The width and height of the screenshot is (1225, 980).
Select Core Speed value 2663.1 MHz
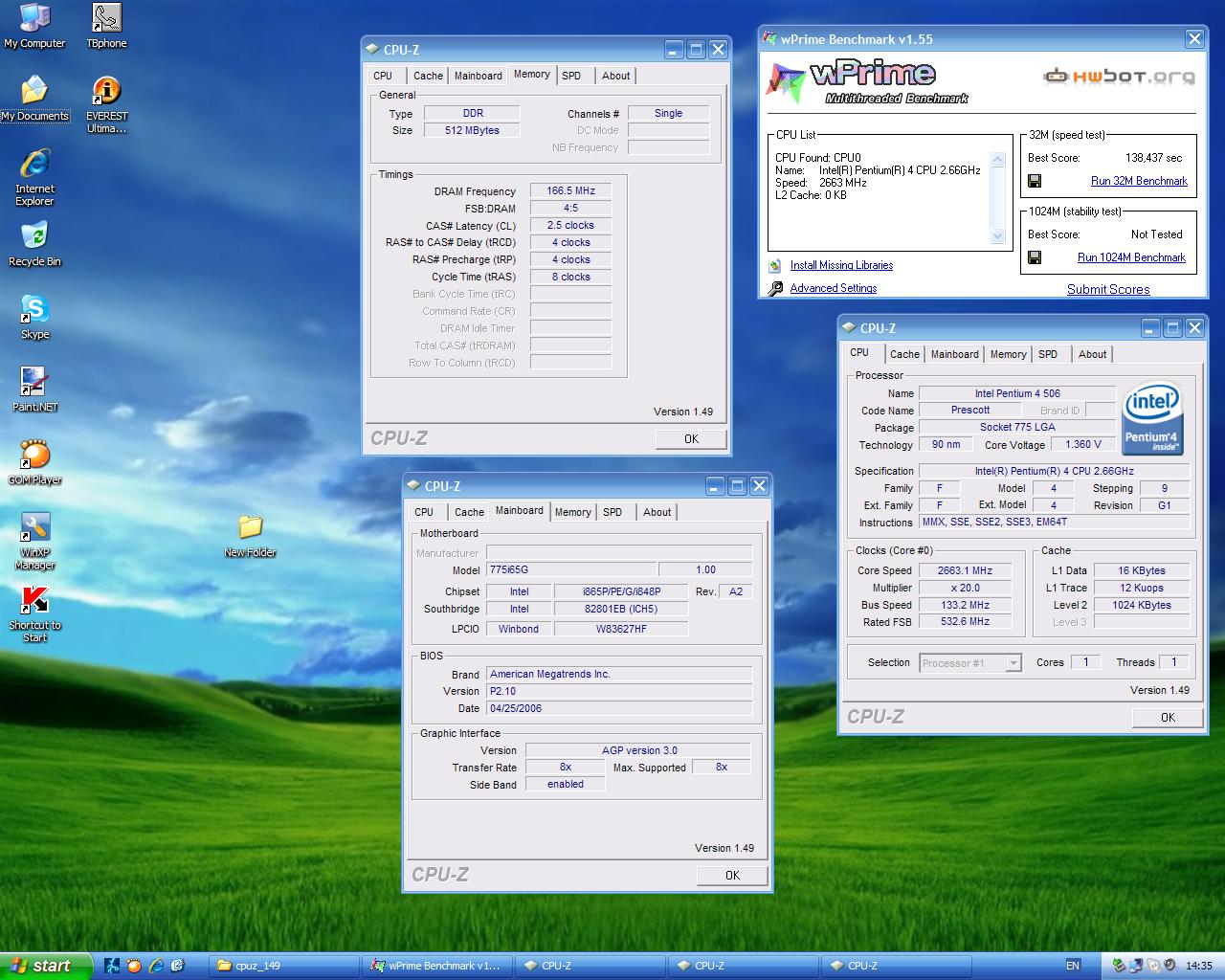click(965, 570)
